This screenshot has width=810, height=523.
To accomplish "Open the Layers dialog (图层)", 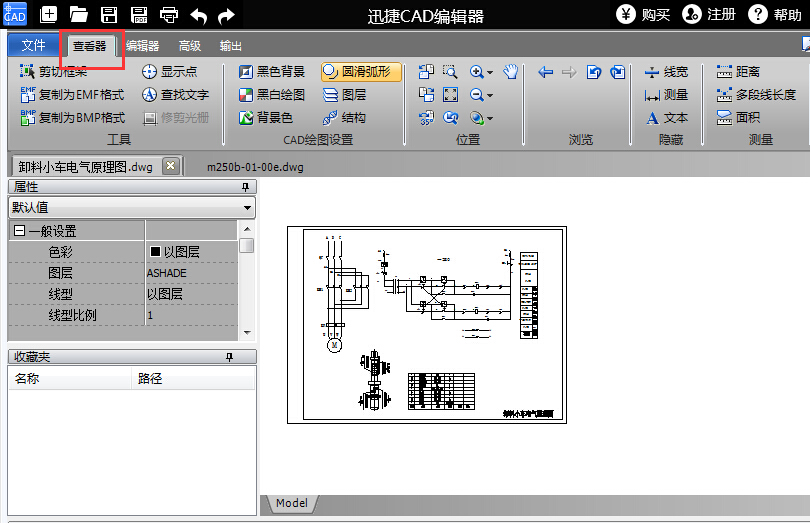I will (x=344, y=95).
